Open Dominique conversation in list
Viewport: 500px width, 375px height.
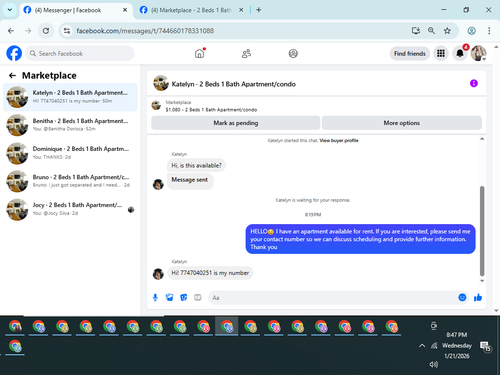pos(70,153)
